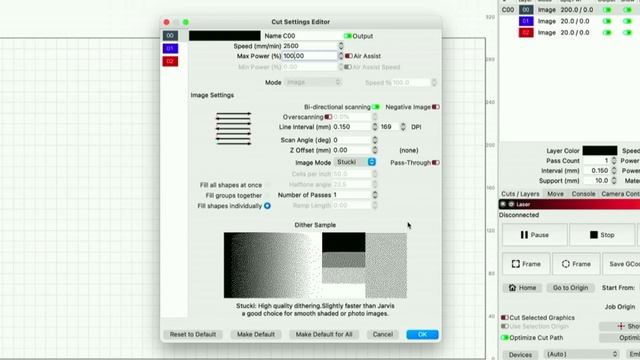Image resolution: width=640 pixels, height=360 pixels.
Task: Adjust the DPI stepper arrows
Action: click(403, 127)
